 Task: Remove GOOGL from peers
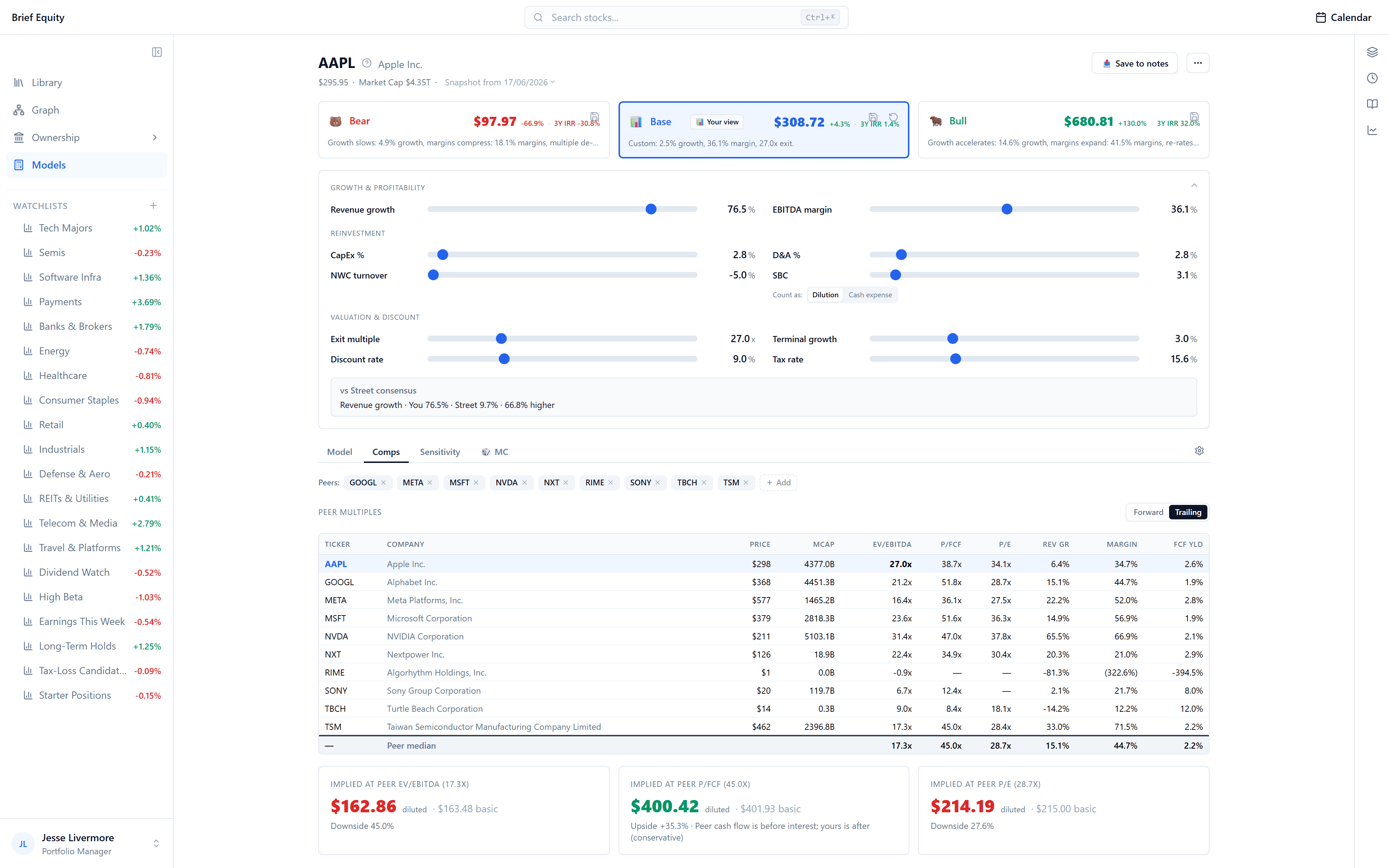coord(383,483)
